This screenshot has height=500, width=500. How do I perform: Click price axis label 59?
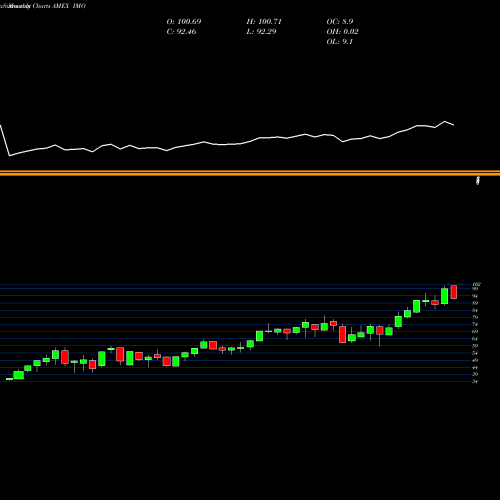point(475,346)
